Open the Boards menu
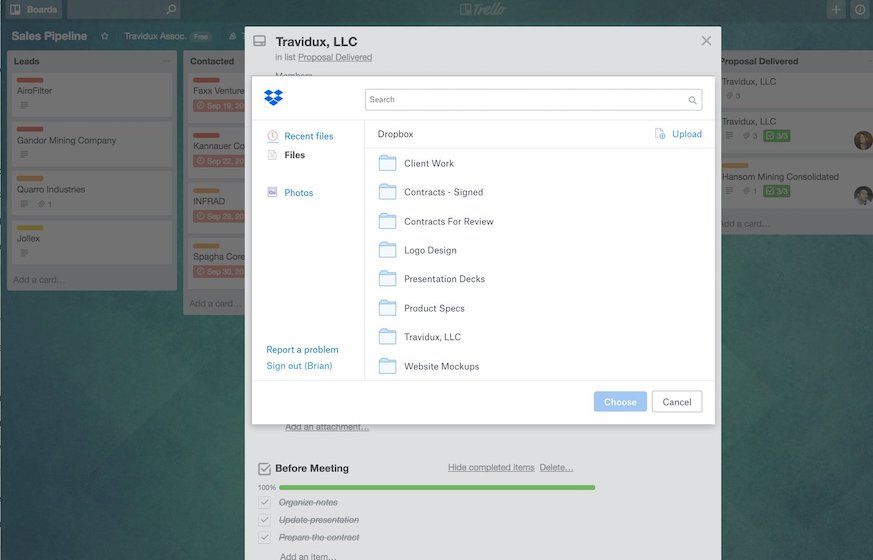Screen dimensions: 873x560 (34, 10)
